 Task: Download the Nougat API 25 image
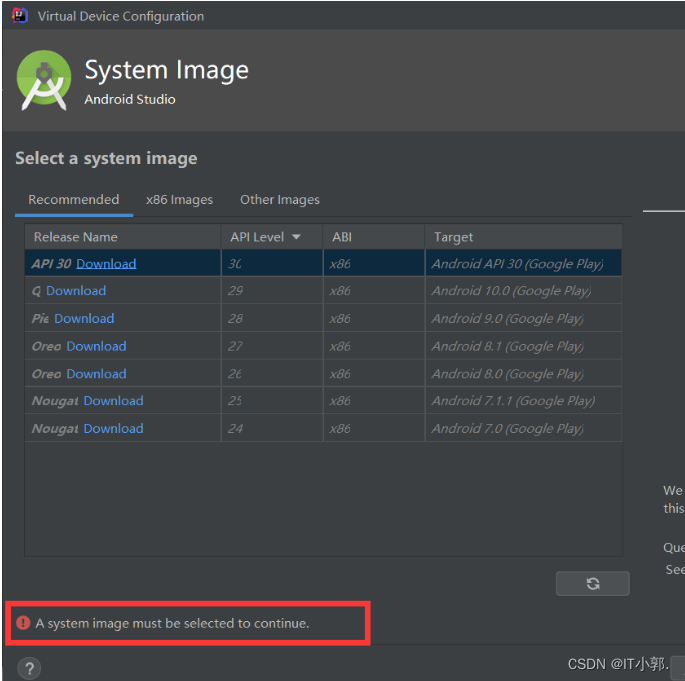click(x=113, y=401)
